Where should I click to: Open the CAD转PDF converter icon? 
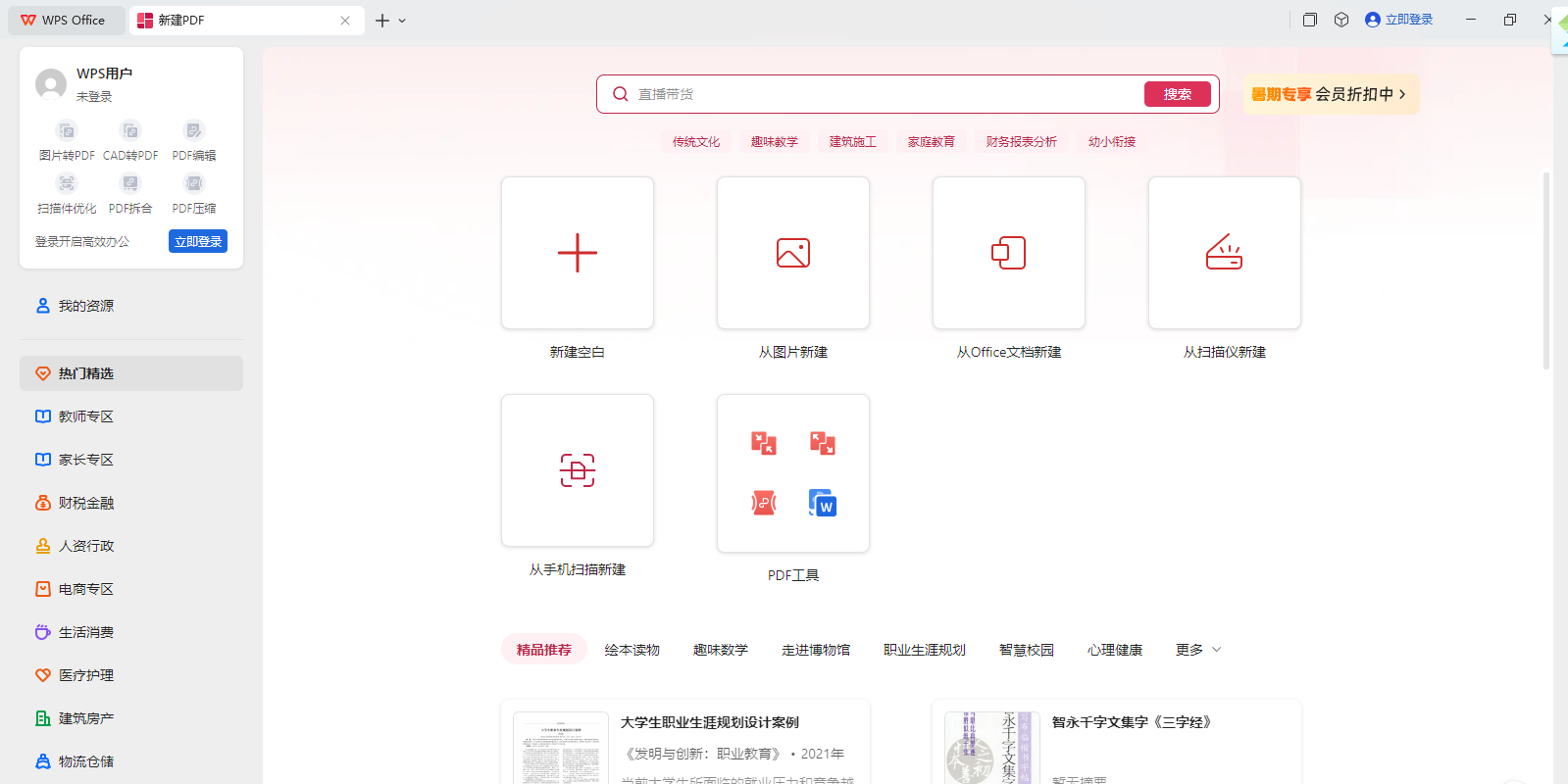pos(130,131)
